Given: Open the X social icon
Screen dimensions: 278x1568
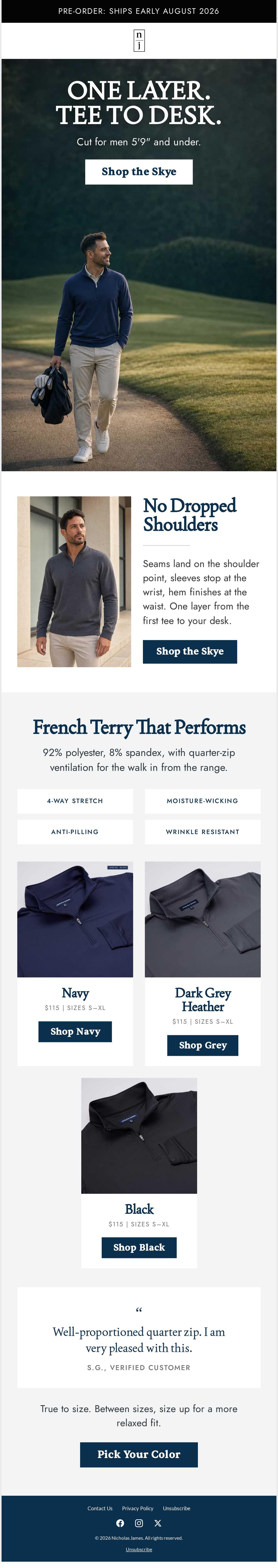Looking at the screenshot, I should click(x=158, y=1523).
